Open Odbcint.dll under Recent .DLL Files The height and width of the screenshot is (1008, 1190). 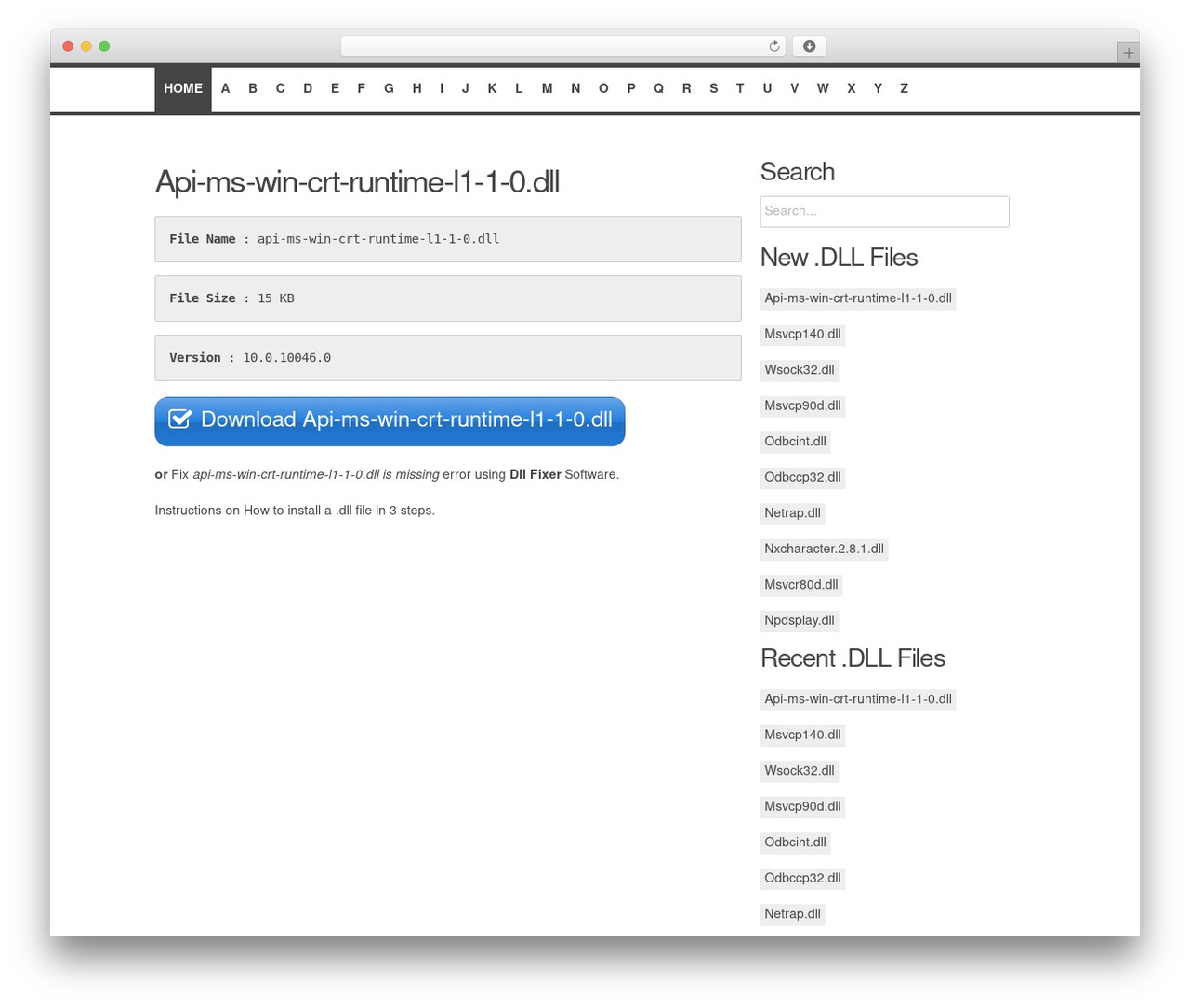pyautogui.click(x=795, y=842)
